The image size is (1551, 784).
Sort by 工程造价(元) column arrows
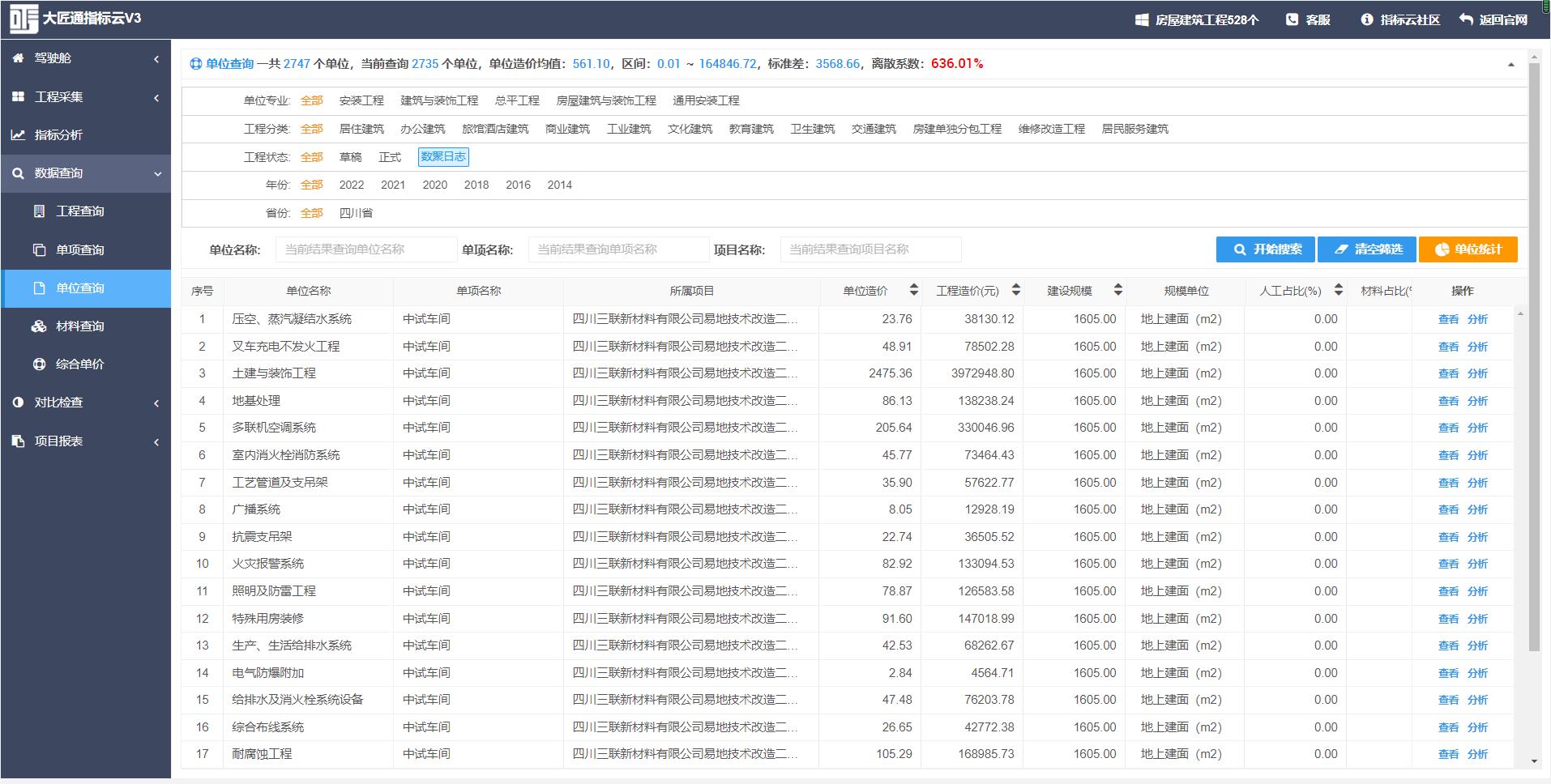click(1016, 290)
